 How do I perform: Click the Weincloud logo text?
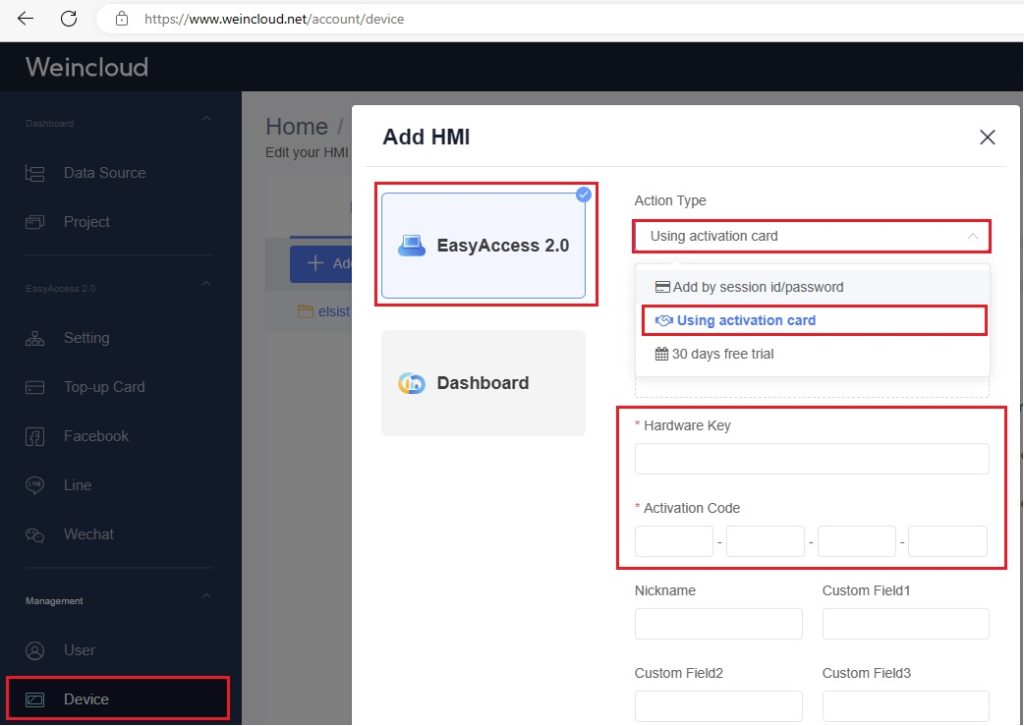(x=87, y=67)
